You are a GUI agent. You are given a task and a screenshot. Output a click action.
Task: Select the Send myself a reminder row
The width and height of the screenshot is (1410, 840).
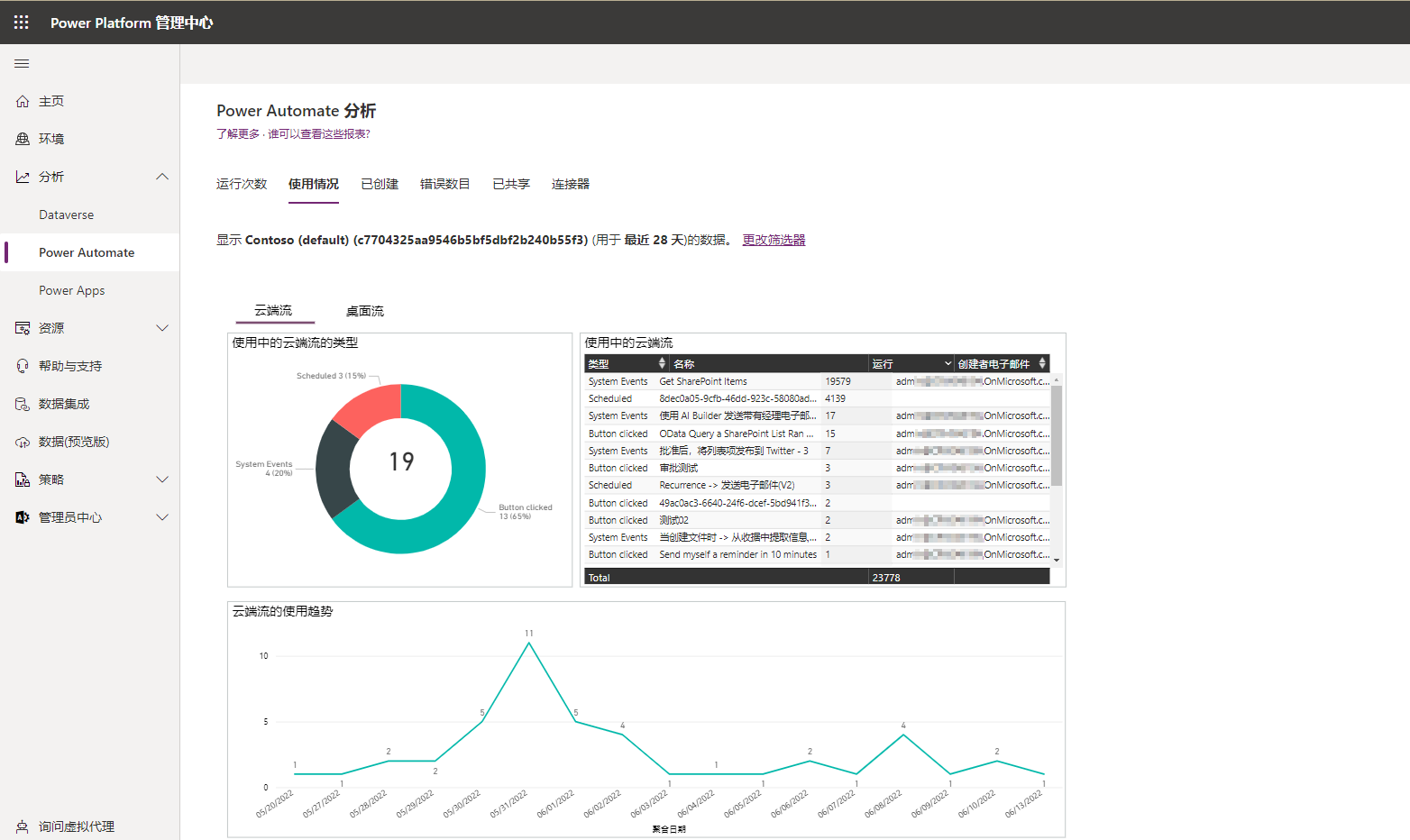pyautogui.click(x=818, y=554)
